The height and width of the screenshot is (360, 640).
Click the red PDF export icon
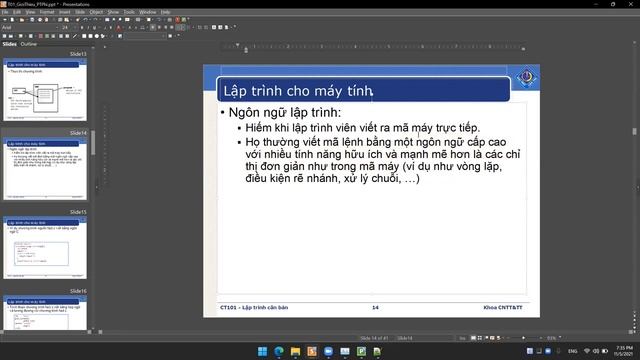point(177,20)
